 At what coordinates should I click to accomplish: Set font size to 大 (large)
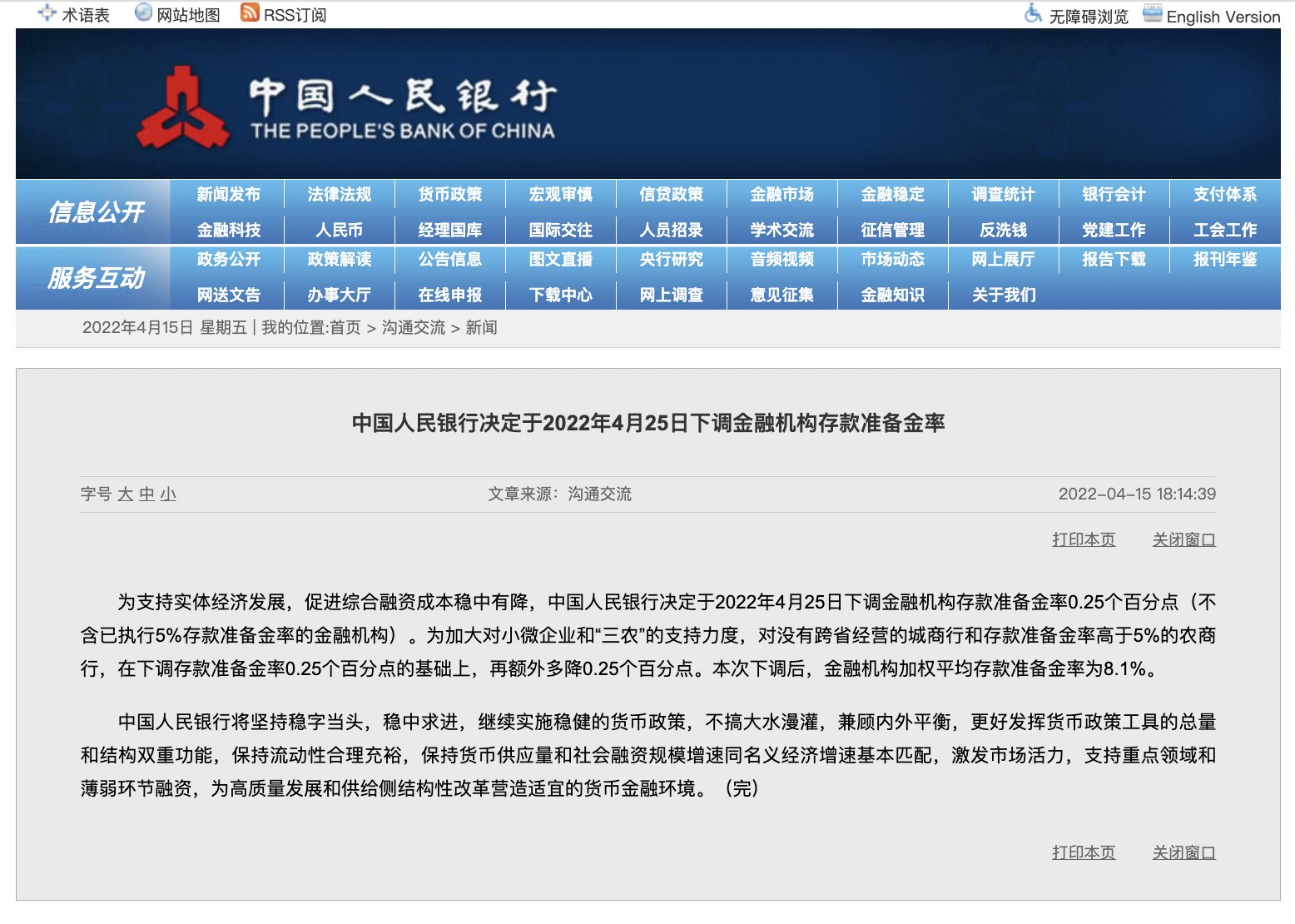[125, 494]
